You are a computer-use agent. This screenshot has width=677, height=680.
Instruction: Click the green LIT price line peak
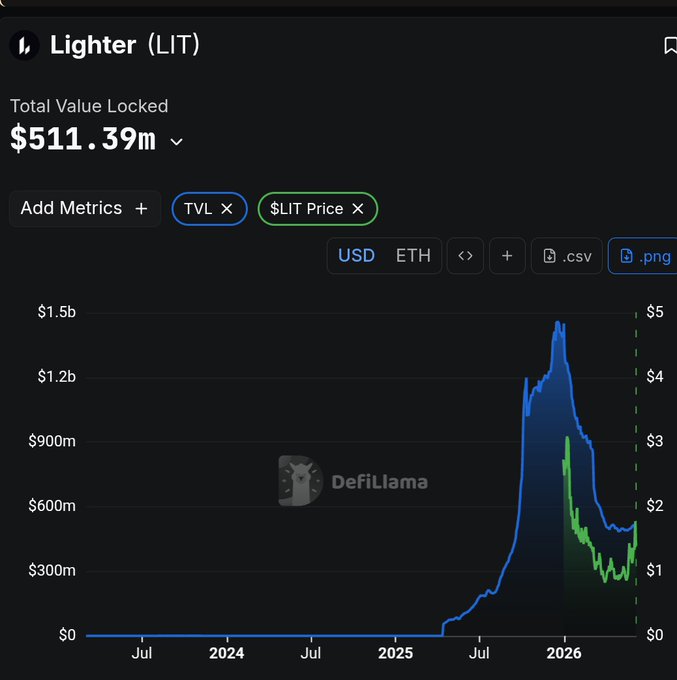click(567, 438)
